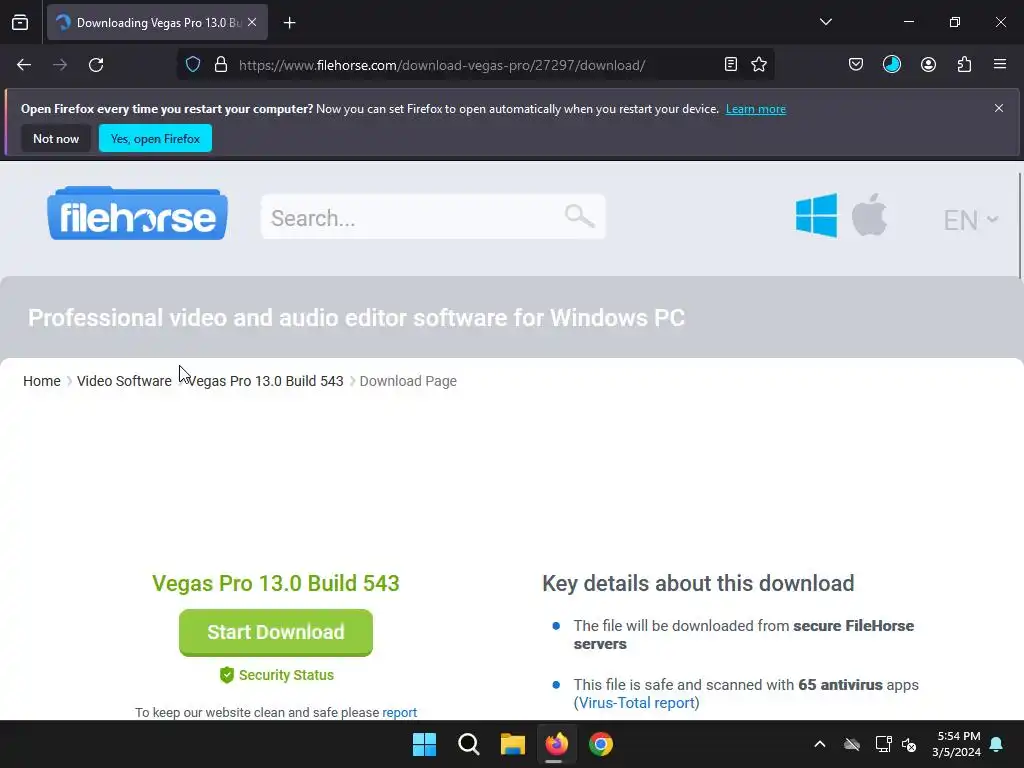Select the Windows platform icon
This screenshot has height=768, width=1024.
tap(816, 216)
